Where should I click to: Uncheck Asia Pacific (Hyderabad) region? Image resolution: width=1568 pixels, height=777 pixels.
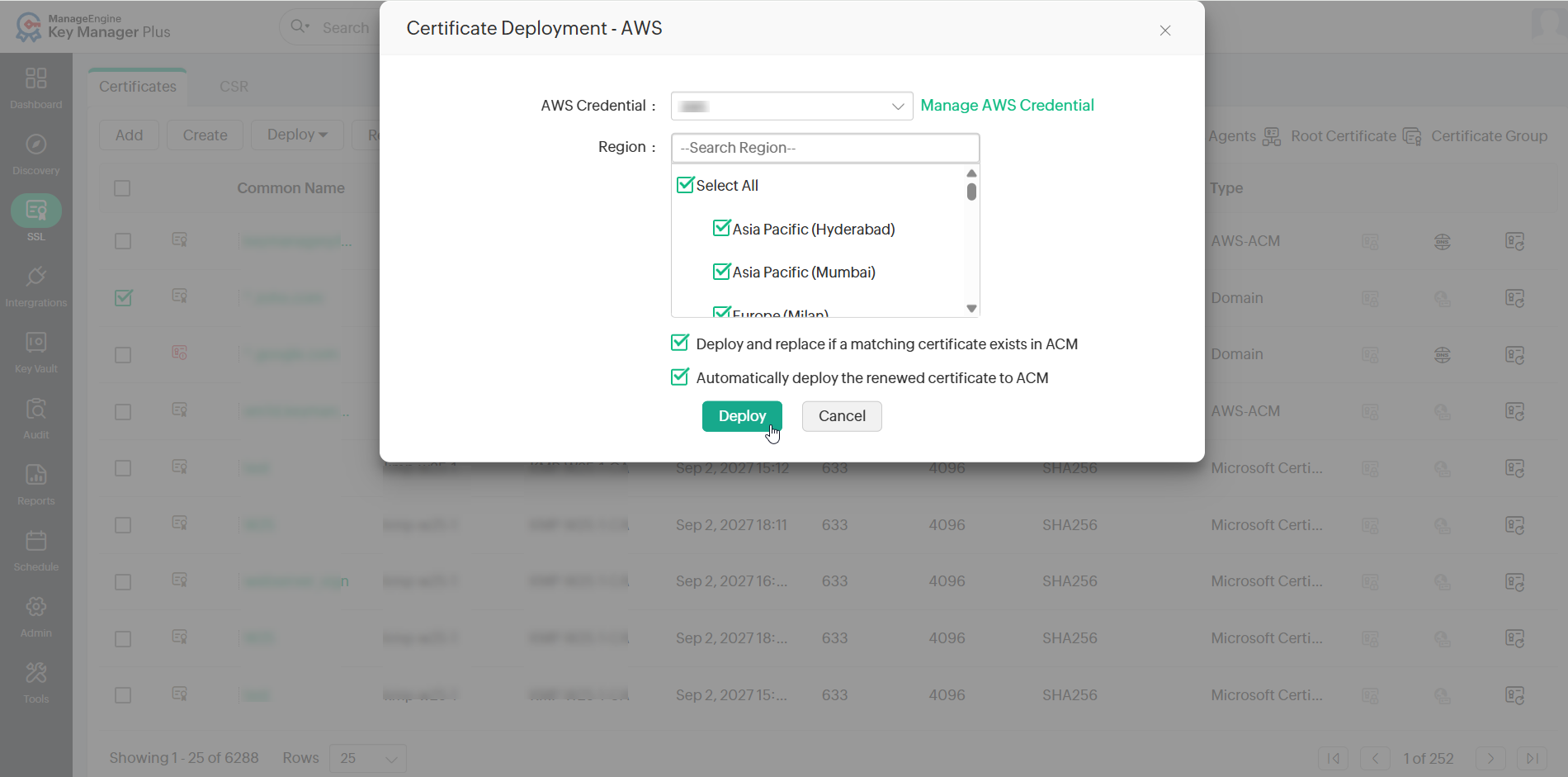[721, 228]
